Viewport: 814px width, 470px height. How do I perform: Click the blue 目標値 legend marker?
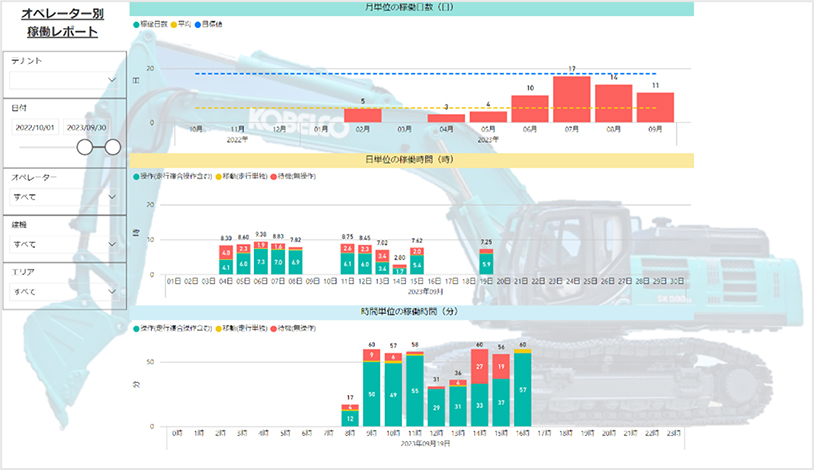click(x=198, y=24)
